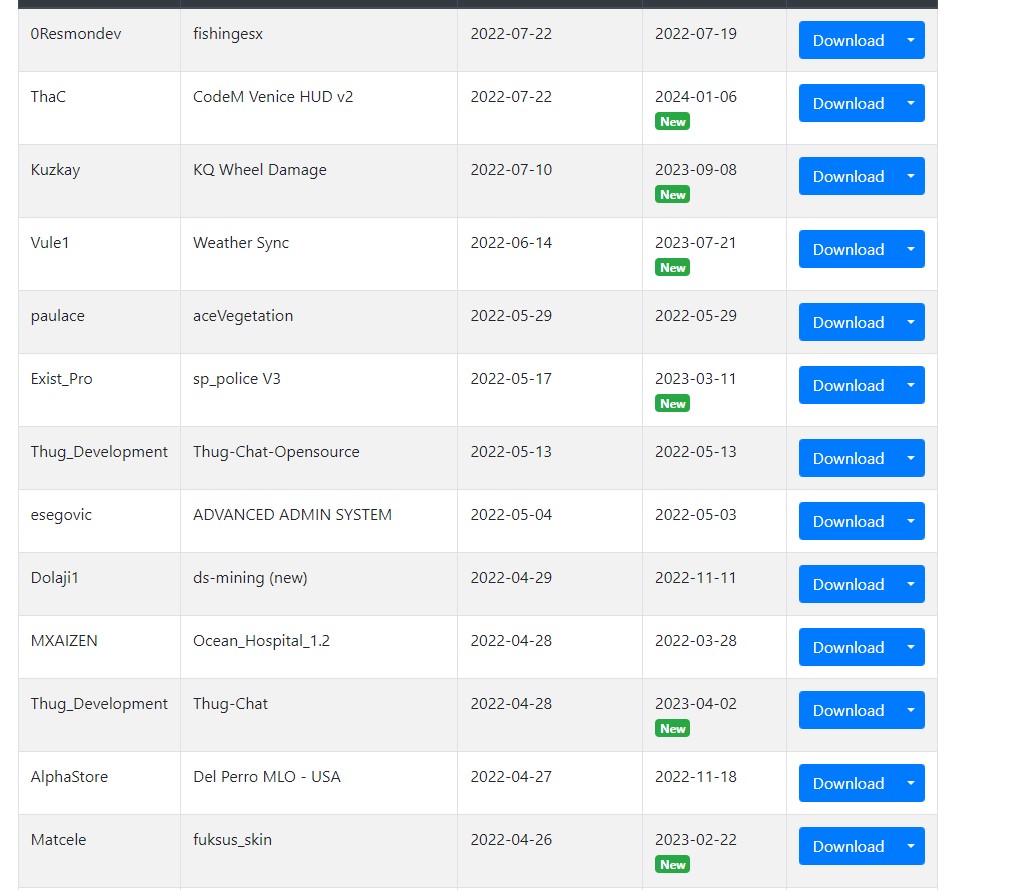Click New badge under 2024-01-06
Image resolution: width=1025 pixels, height=890 pixels.
(x=672, y=122)
